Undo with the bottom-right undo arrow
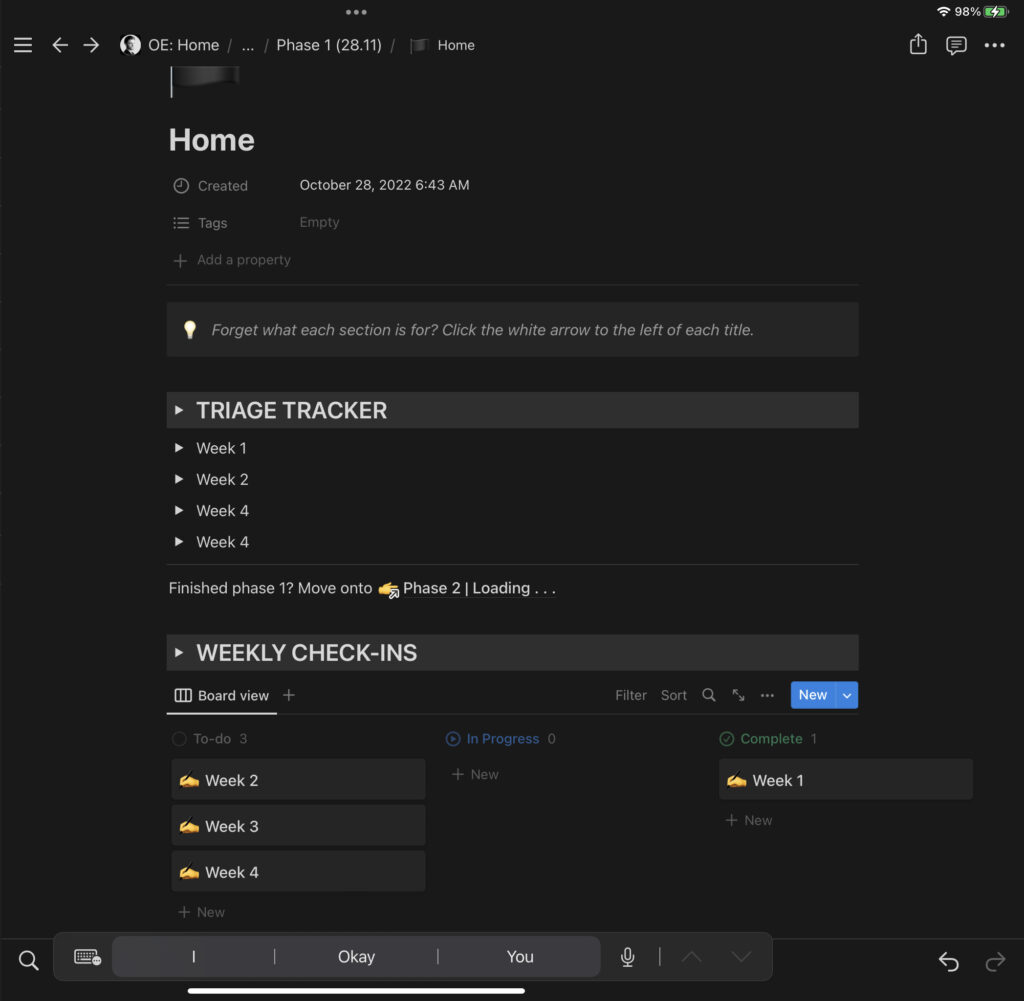This screenshot has height=1001, width=1024. (x=948, y=961)
